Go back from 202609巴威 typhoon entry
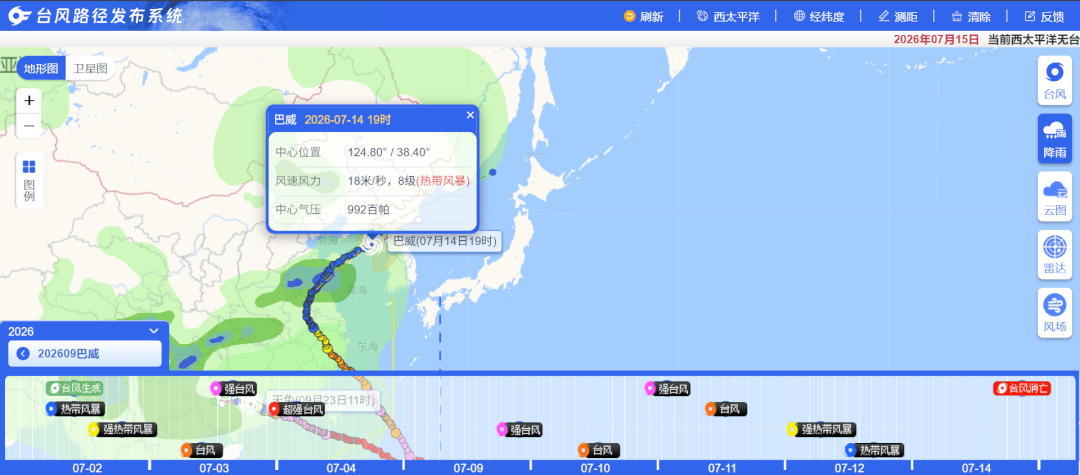 (x=23, y=354)
